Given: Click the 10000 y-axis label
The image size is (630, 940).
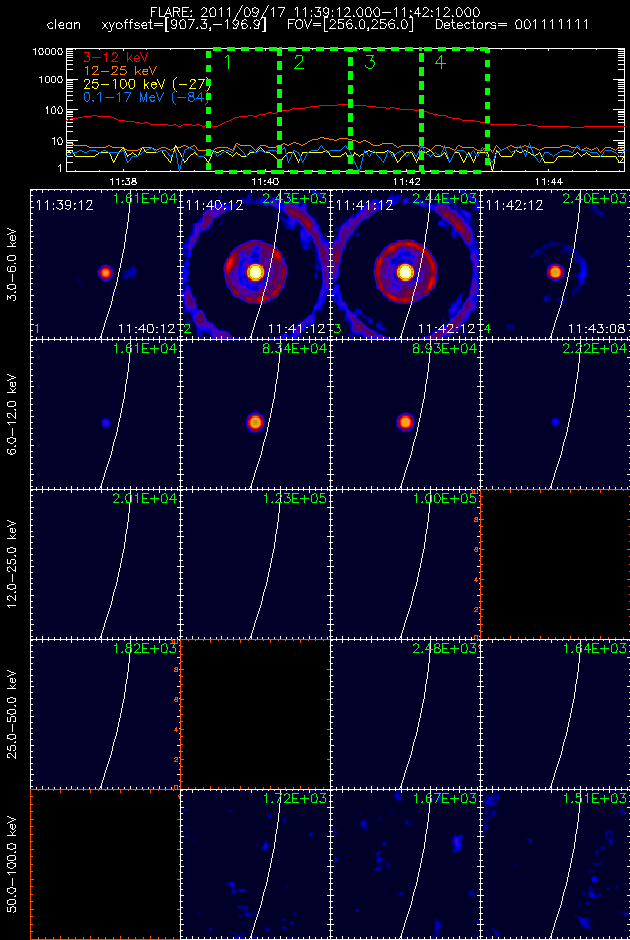Looking at the screenshot, I should (49, 53).
